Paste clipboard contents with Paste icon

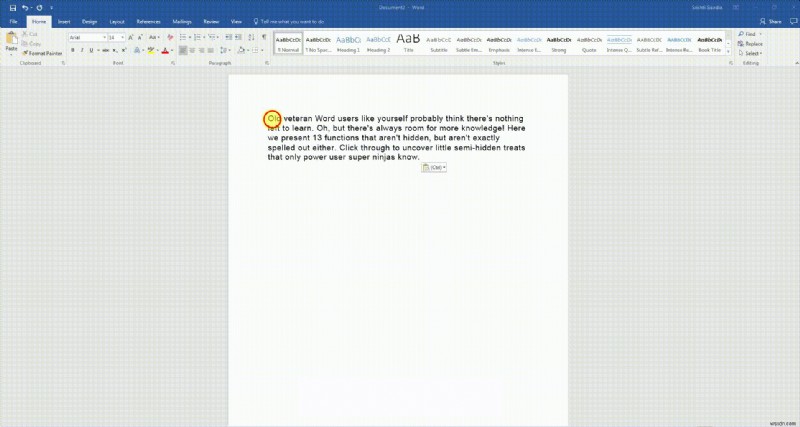coord(11,39)
